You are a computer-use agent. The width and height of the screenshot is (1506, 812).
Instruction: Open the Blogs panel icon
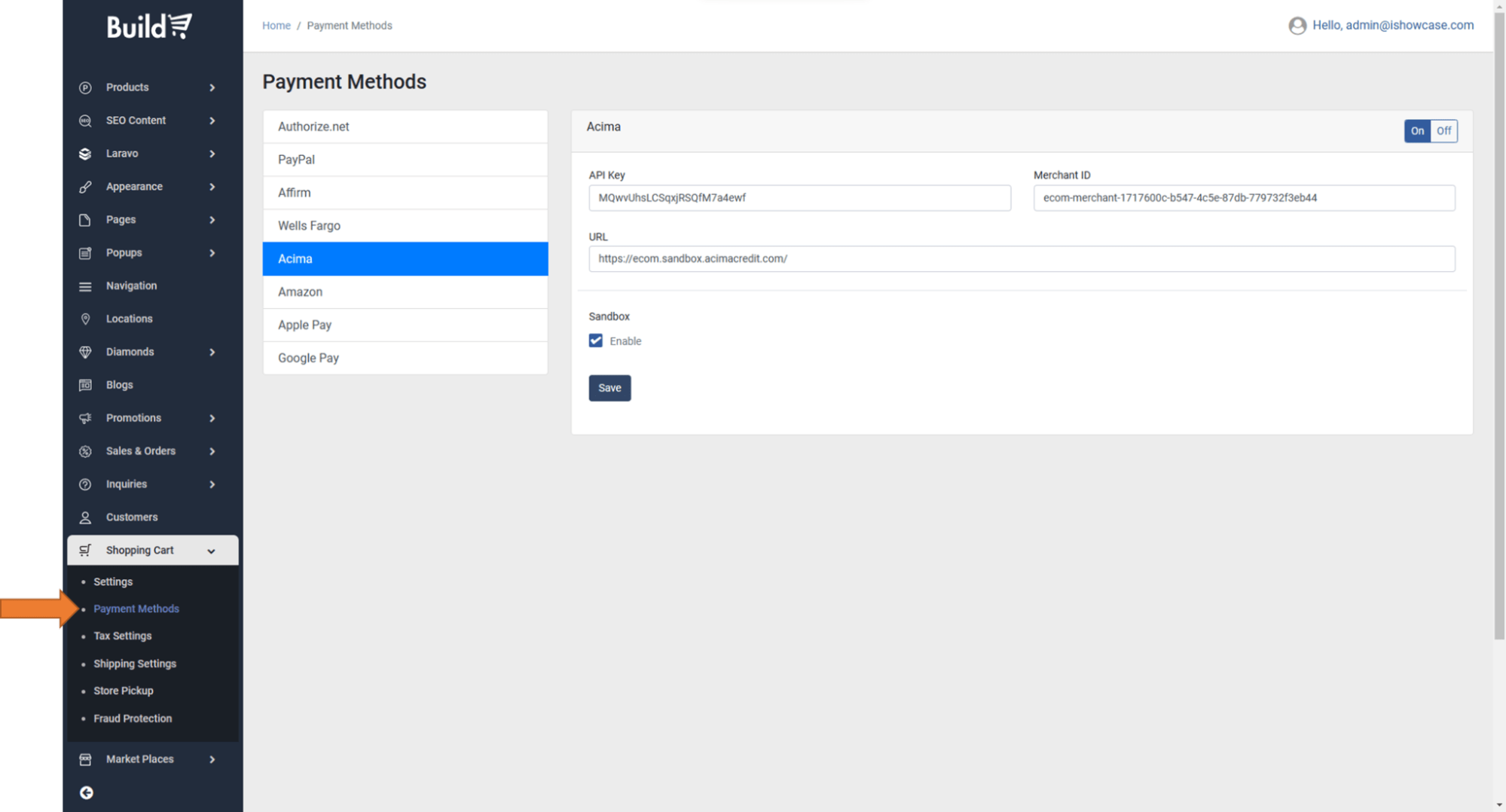pyautogui.click(x=85, y=385)
